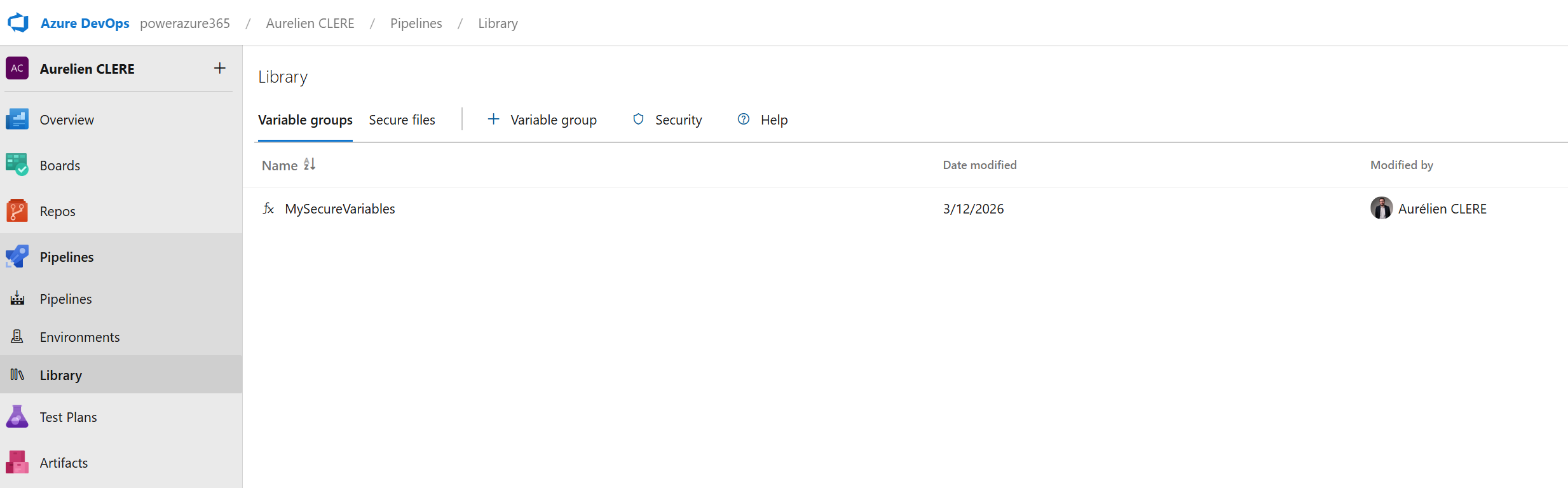
Task: Open Boards from the sidebar
Action: (x=60, y=166)
